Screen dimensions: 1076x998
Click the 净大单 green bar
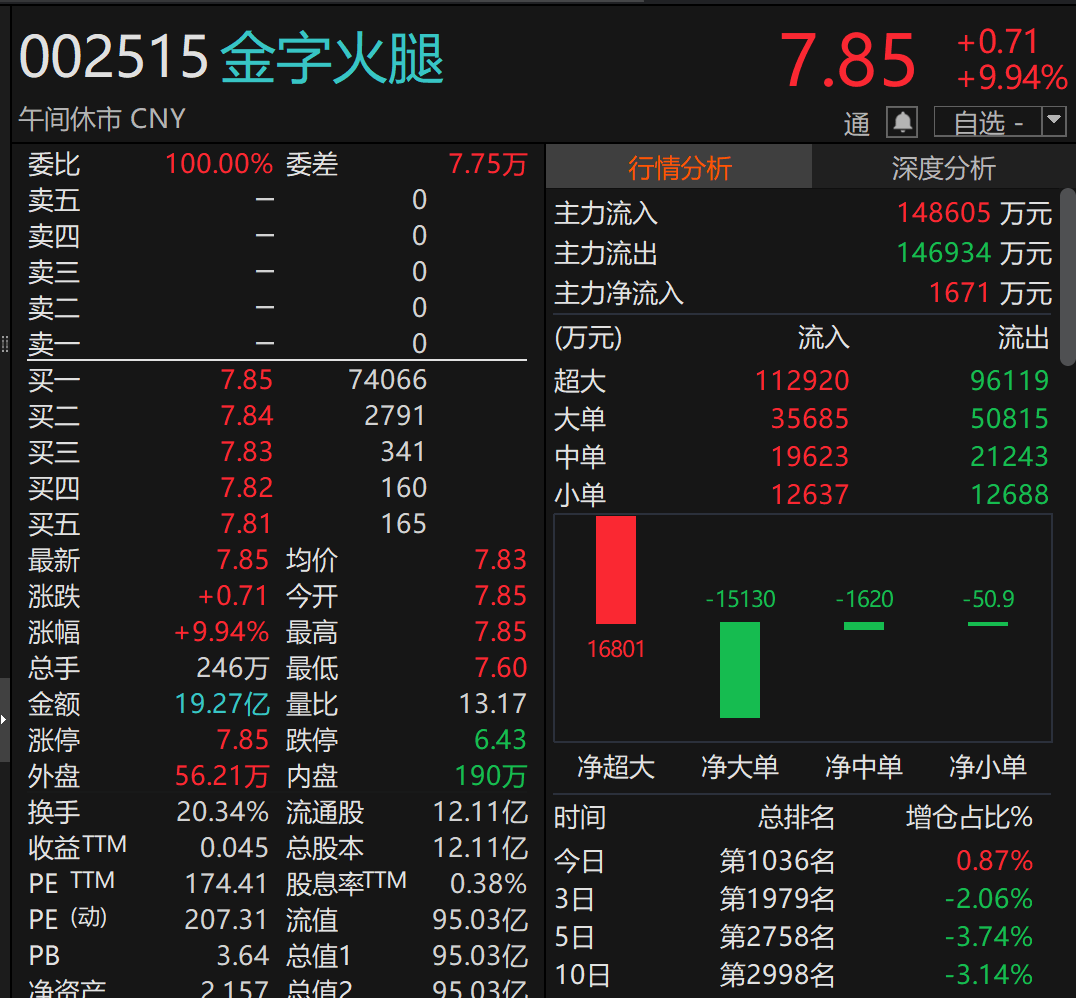coord(740,672)
